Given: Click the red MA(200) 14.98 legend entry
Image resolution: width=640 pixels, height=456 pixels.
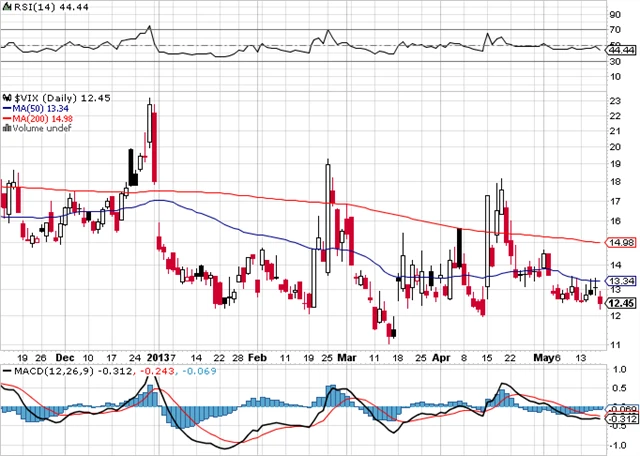Looking at the screenshot, I should (38, 118).
